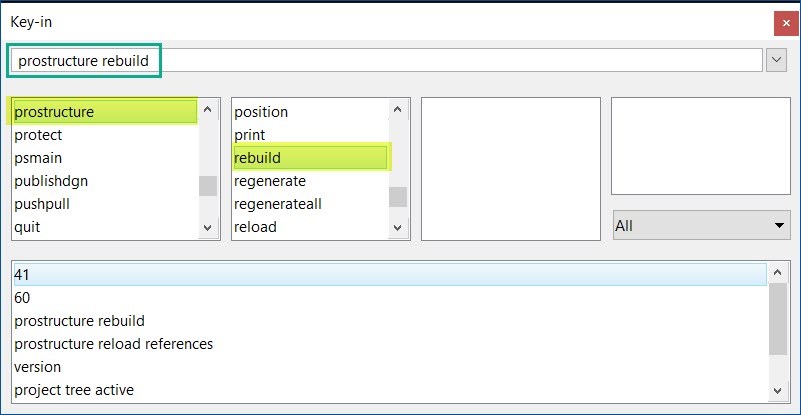Select 'prostructure' in first list
The width and height of the screenshot is (801, 415).
pyautogui.click(x=105, y=112)
